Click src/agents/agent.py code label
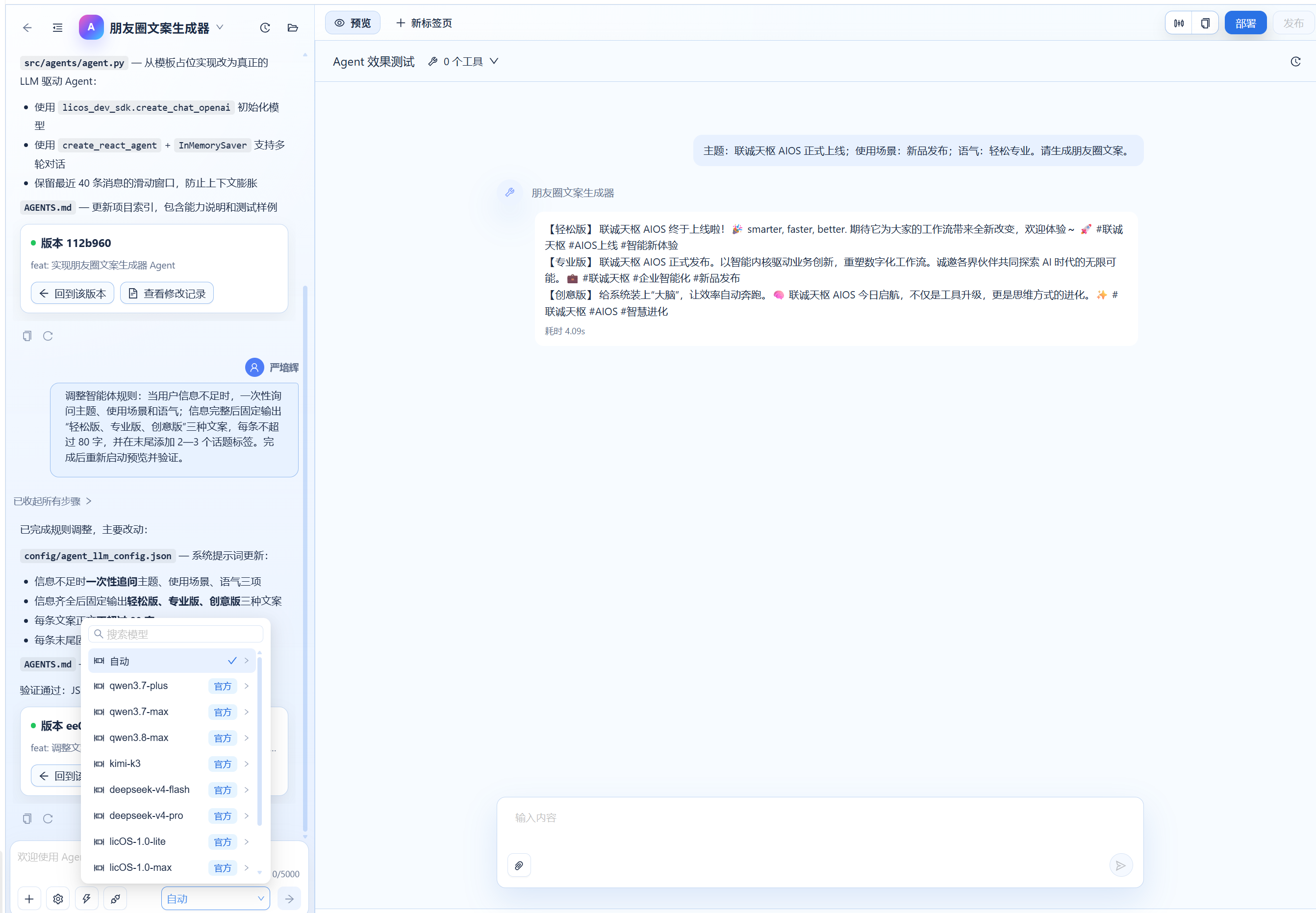Image resolution: width=1316 pixels, height=913 pixels. coord(74,63)
